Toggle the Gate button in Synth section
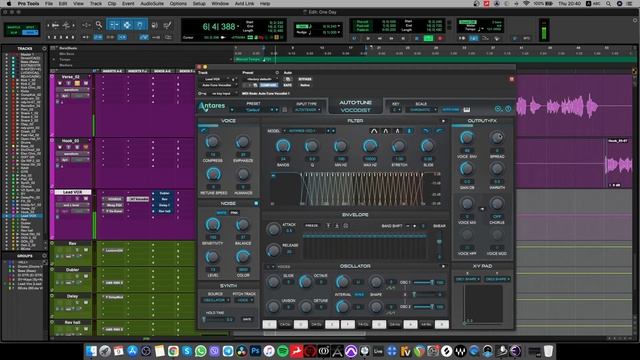Screen dimensions: 640x360 (x=247, y=319)
